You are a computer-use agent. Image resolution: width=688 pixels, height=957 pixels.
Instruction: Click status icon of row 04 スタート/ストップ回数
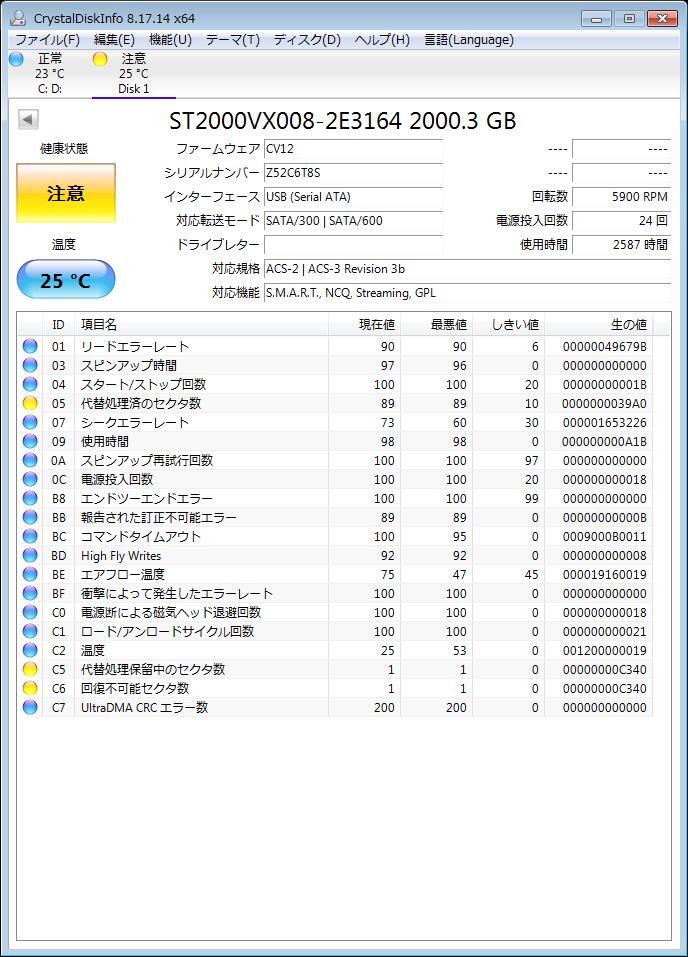30,385
